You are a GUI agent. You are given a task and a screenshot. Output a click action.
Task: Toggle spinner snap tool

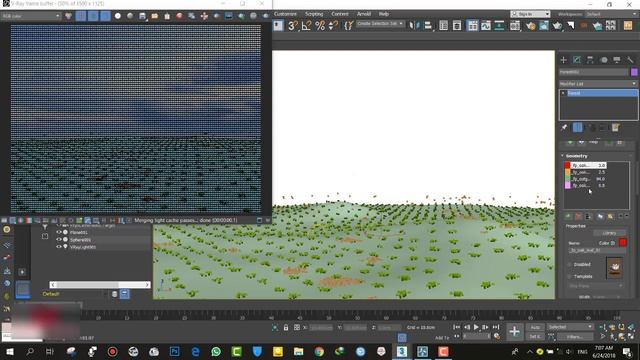333,26
